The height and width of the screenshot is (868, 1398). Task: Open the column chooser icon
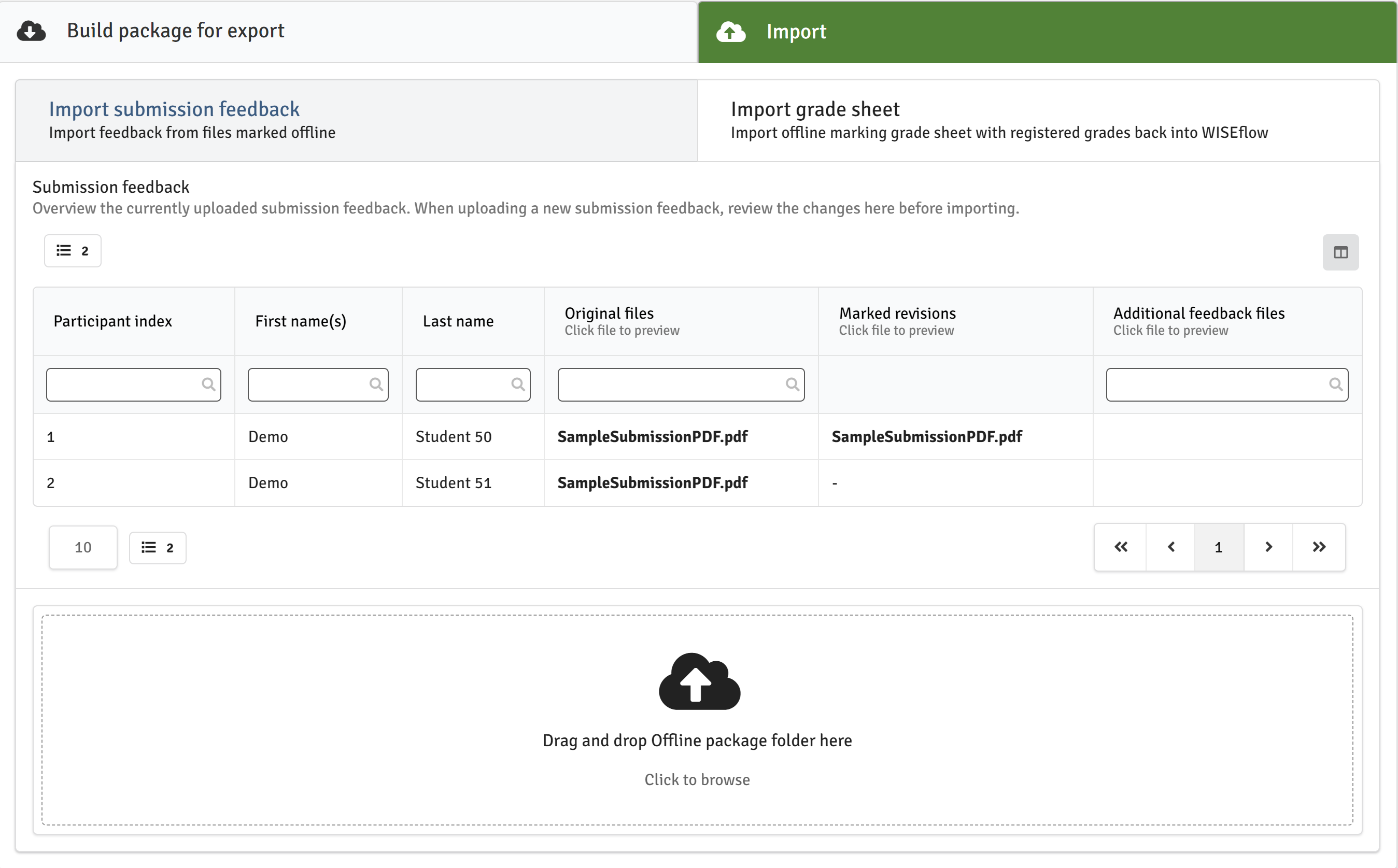pos(1340,252)
